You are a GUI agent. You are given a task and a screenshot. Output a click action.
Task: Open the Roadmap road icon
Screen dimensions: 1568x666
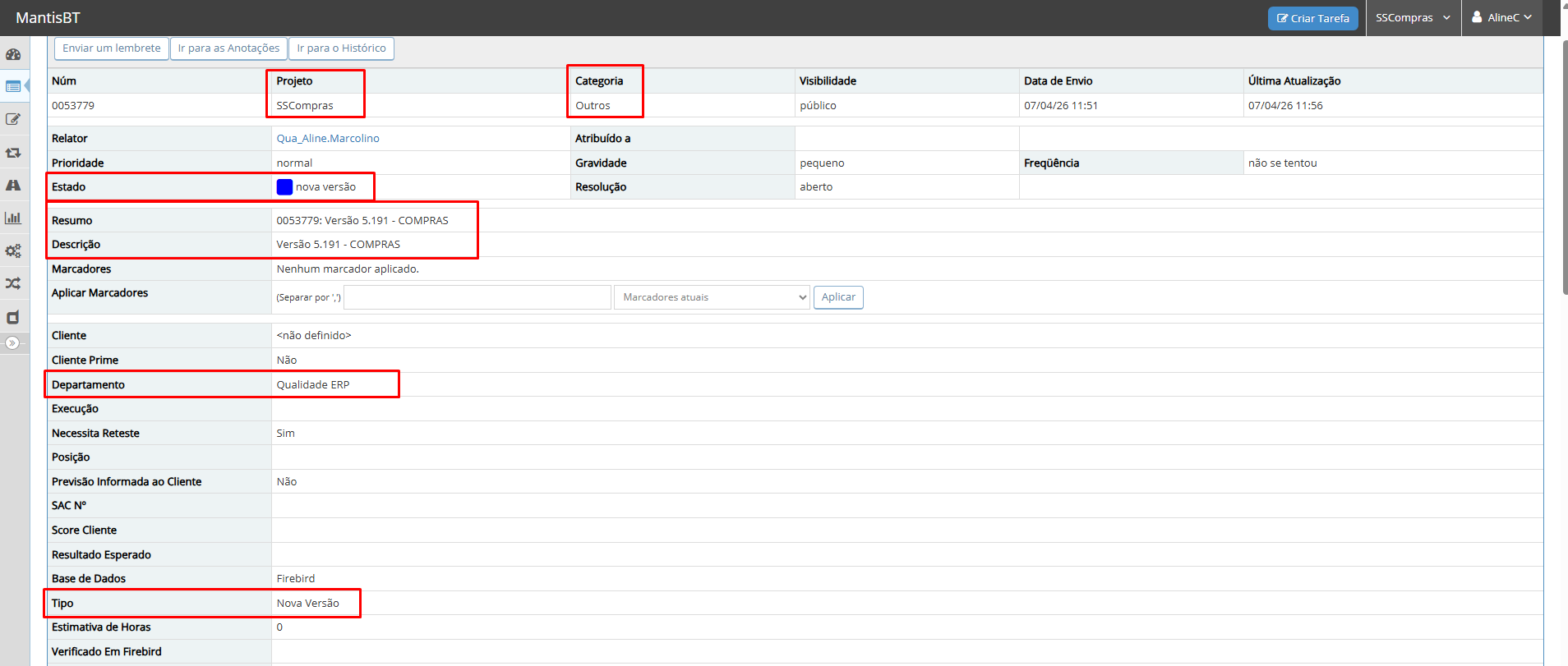point(13,186)
